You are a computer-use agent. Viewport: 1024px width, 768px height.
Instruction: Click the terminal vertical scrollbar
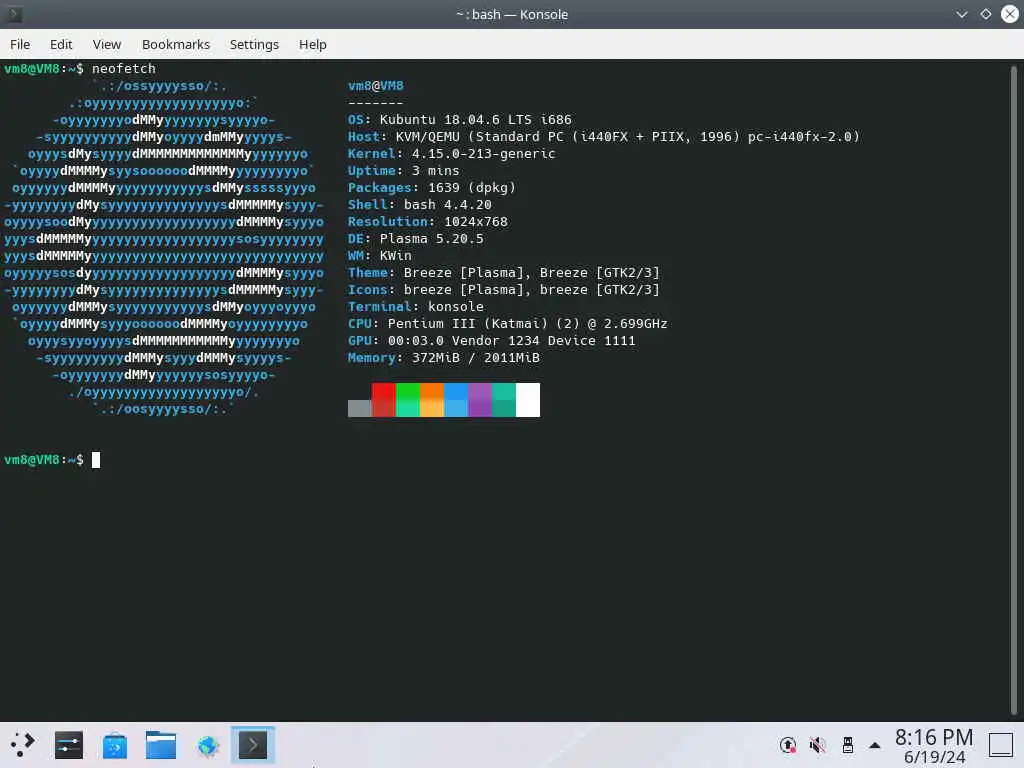tap(1013, 389)
